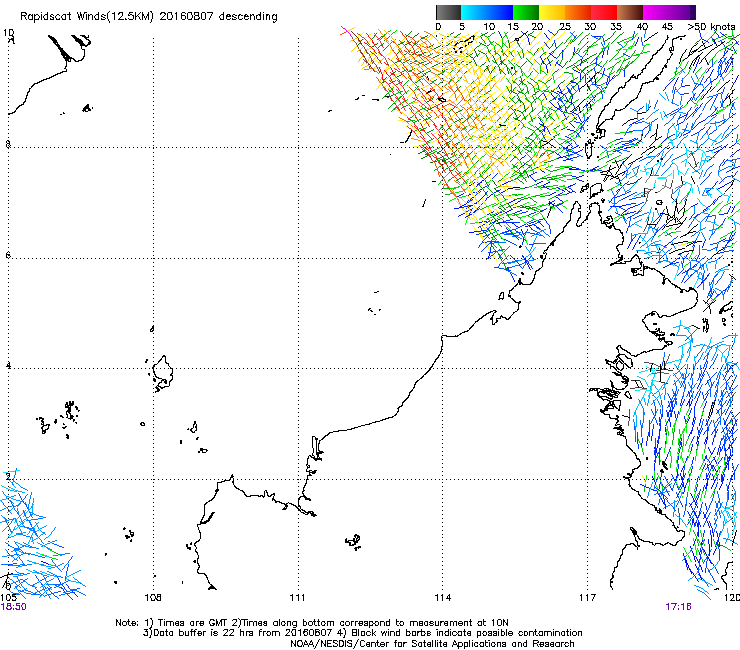Click the "40" label under the color legend
740x650 pixels.
tap(642, 27)
